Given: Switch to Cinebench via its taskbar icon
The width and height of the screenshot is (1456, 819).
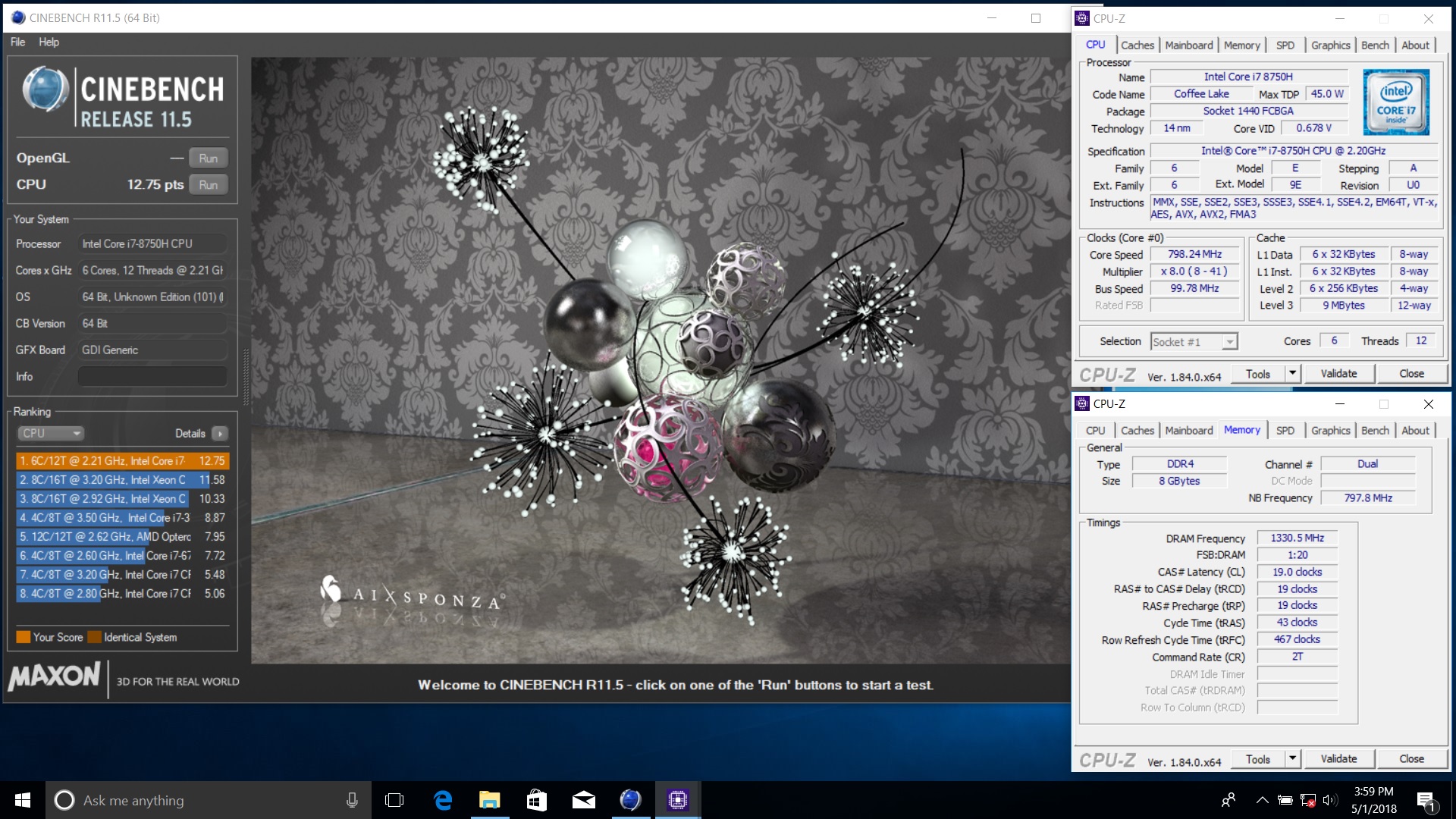Looking at the screenshot, I should tap(631, 800).
